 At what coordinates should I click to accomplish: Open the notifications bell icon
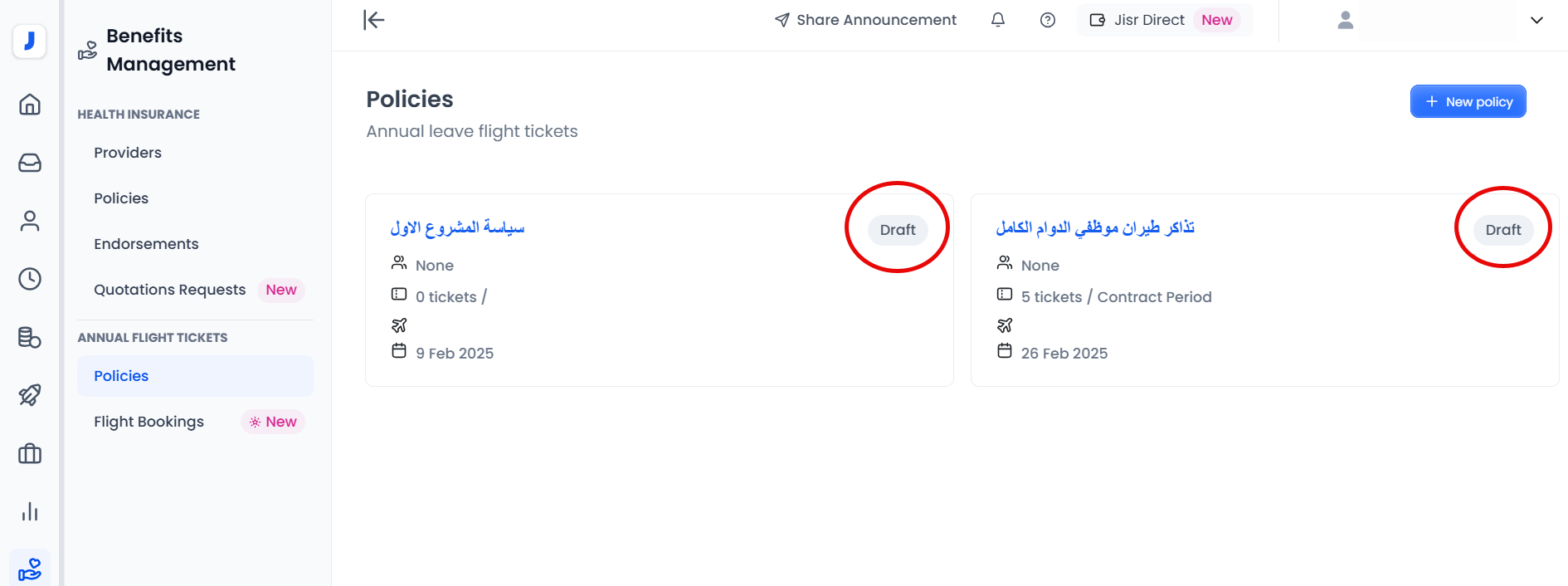click(x=998, y=19)
